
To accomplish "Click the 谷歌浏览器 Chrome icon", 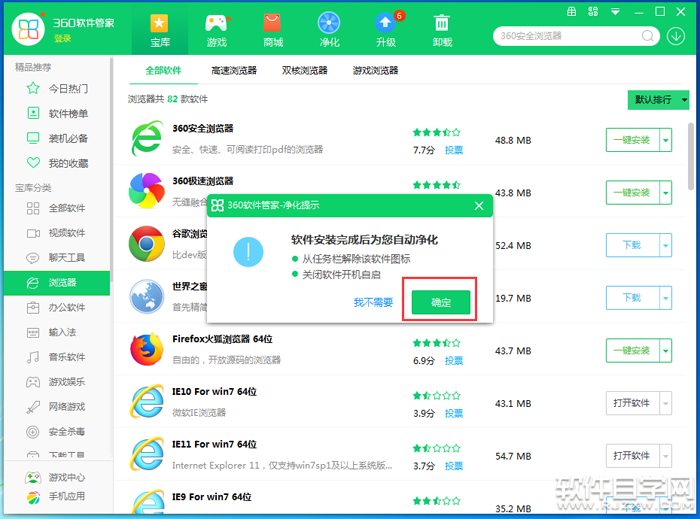I will (147, 244).
